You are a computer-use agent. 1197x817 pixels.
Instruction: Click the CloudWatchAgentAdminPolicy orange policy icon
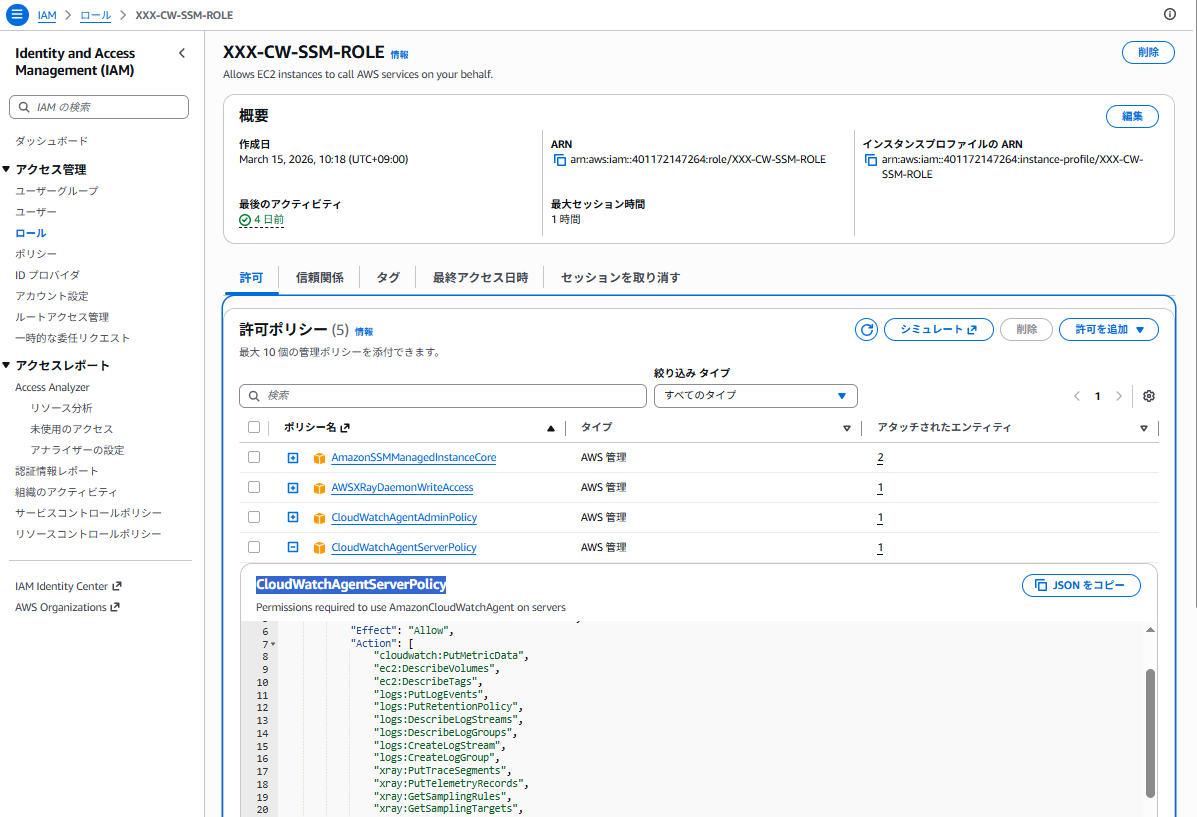319,518
